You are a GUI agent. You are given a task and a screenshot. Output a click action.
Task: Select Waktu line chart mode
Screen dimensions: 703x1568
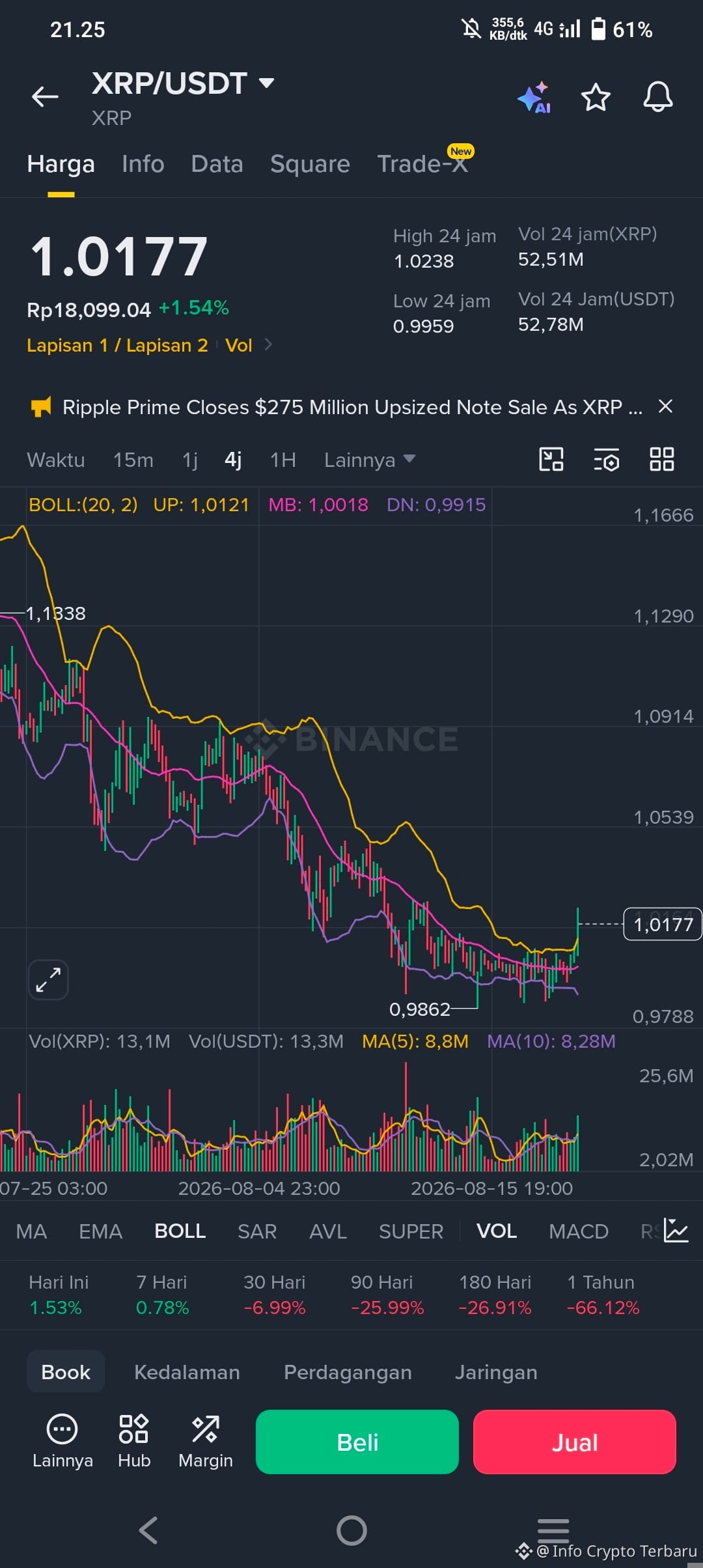pos(56,460)
